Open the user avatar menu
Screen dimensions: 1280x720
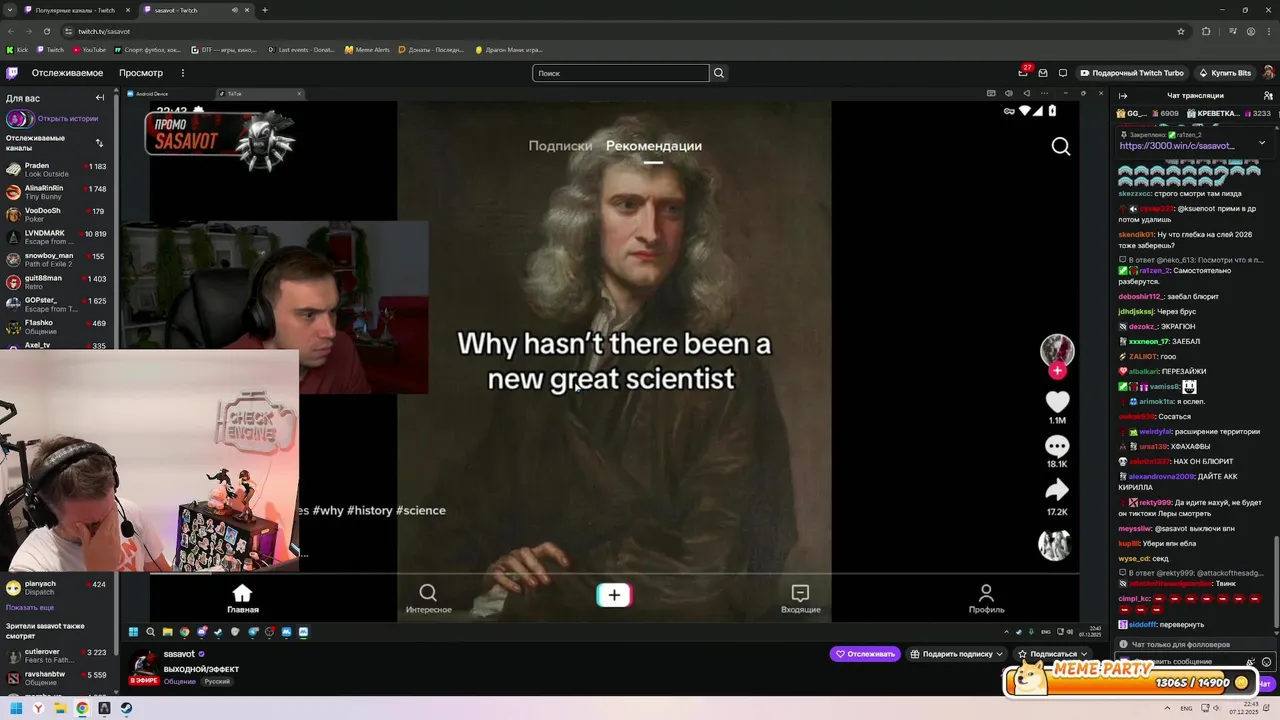pyautogui.click(x=1268, y=73)
